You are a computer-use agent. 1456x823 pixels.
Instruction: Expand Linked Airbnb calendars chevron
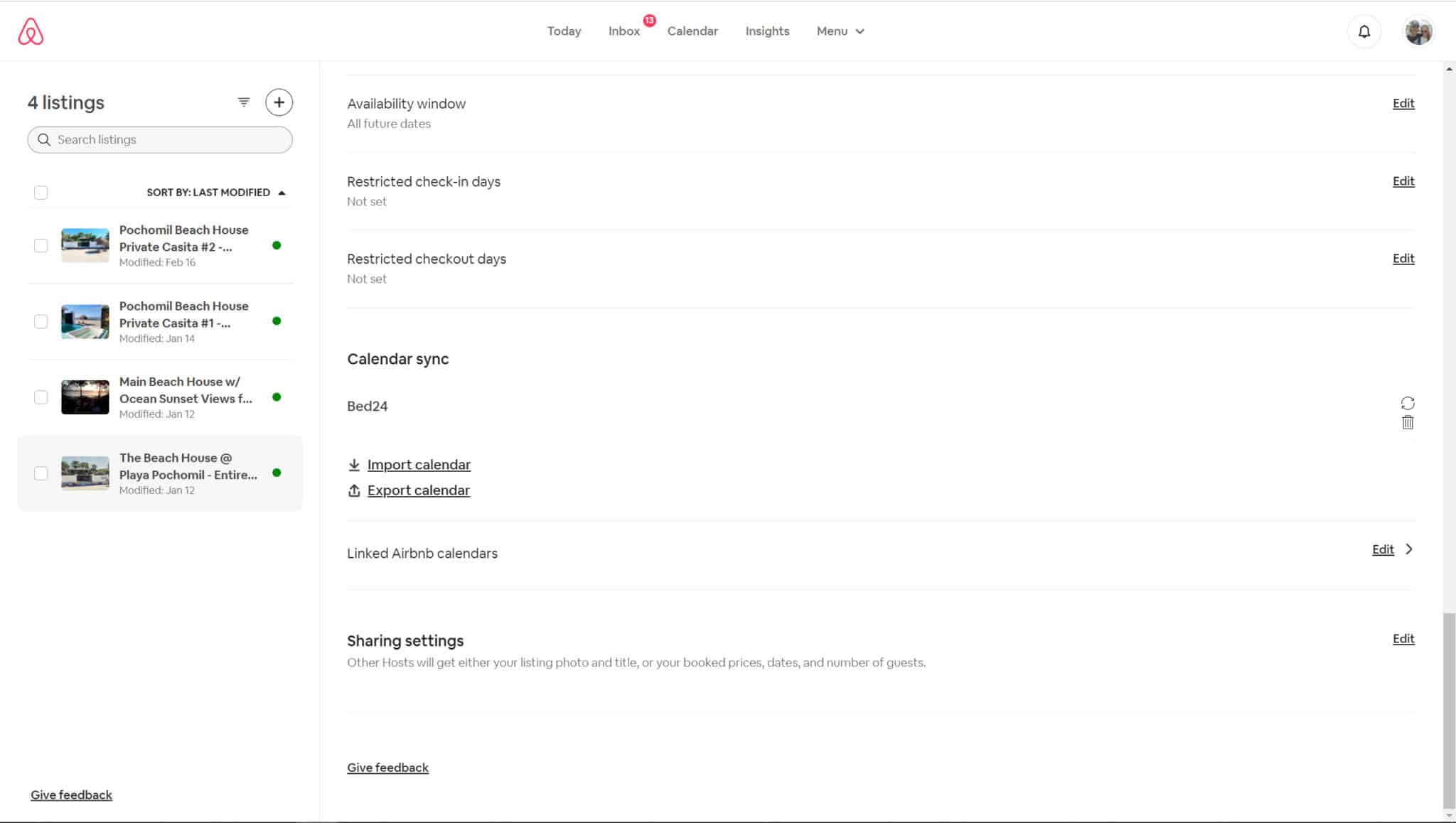tap(1408, 549)
